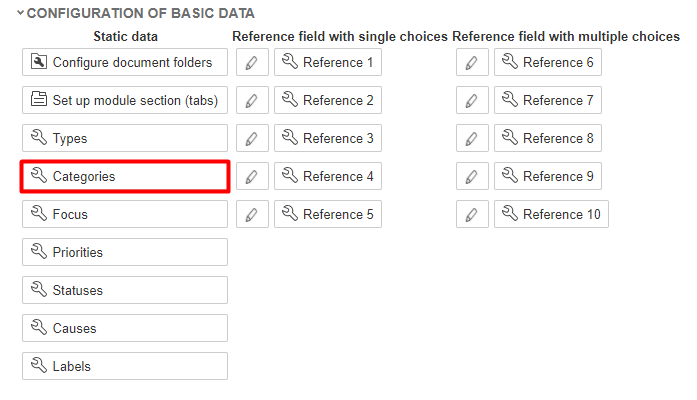Click the pencil edit icon beside Reference 3
697x400 pixels.
[x=252, y=139]
